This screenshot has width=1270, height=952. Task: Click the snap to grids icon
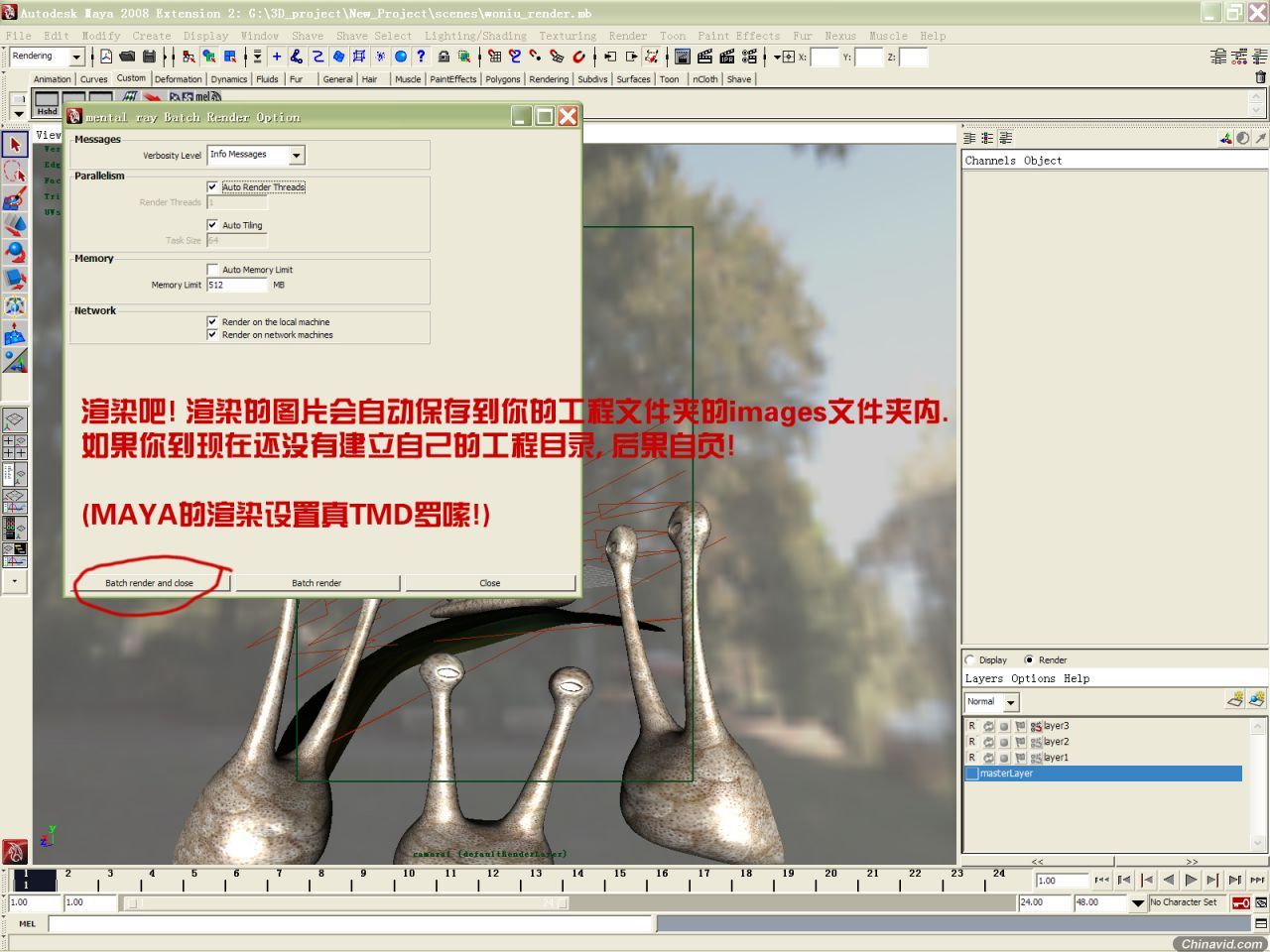click(x=494, y=57)
